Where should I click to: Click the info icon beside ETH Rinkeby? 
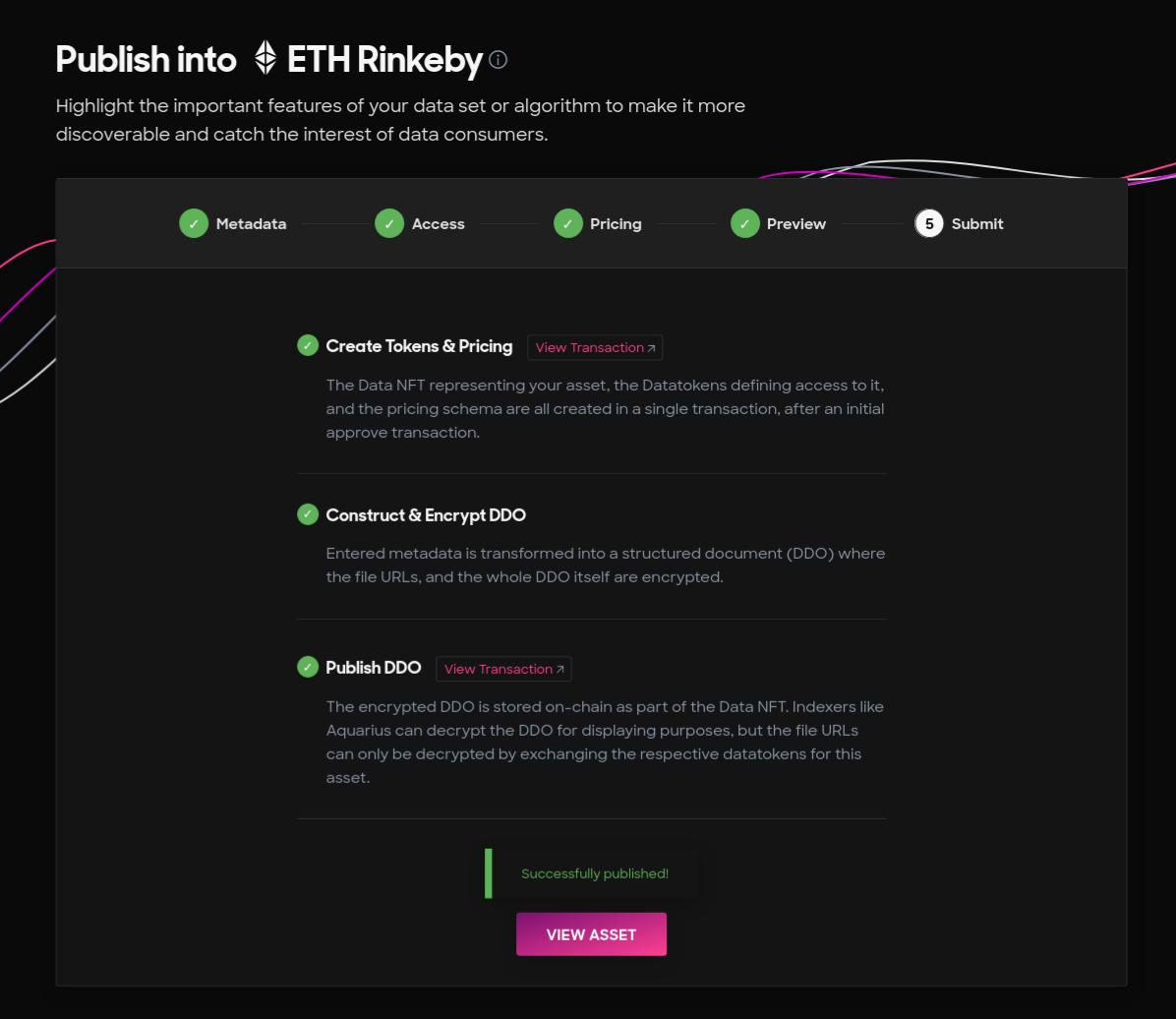coord(498,59)
